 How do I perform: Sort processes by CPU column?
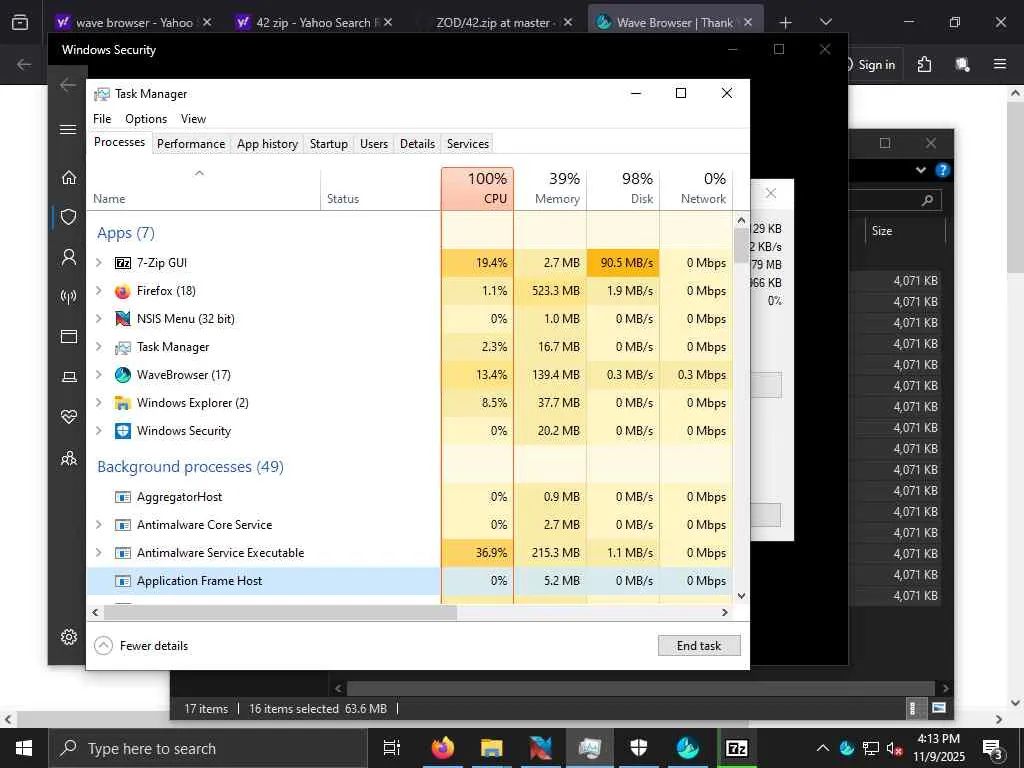(477, 189)
